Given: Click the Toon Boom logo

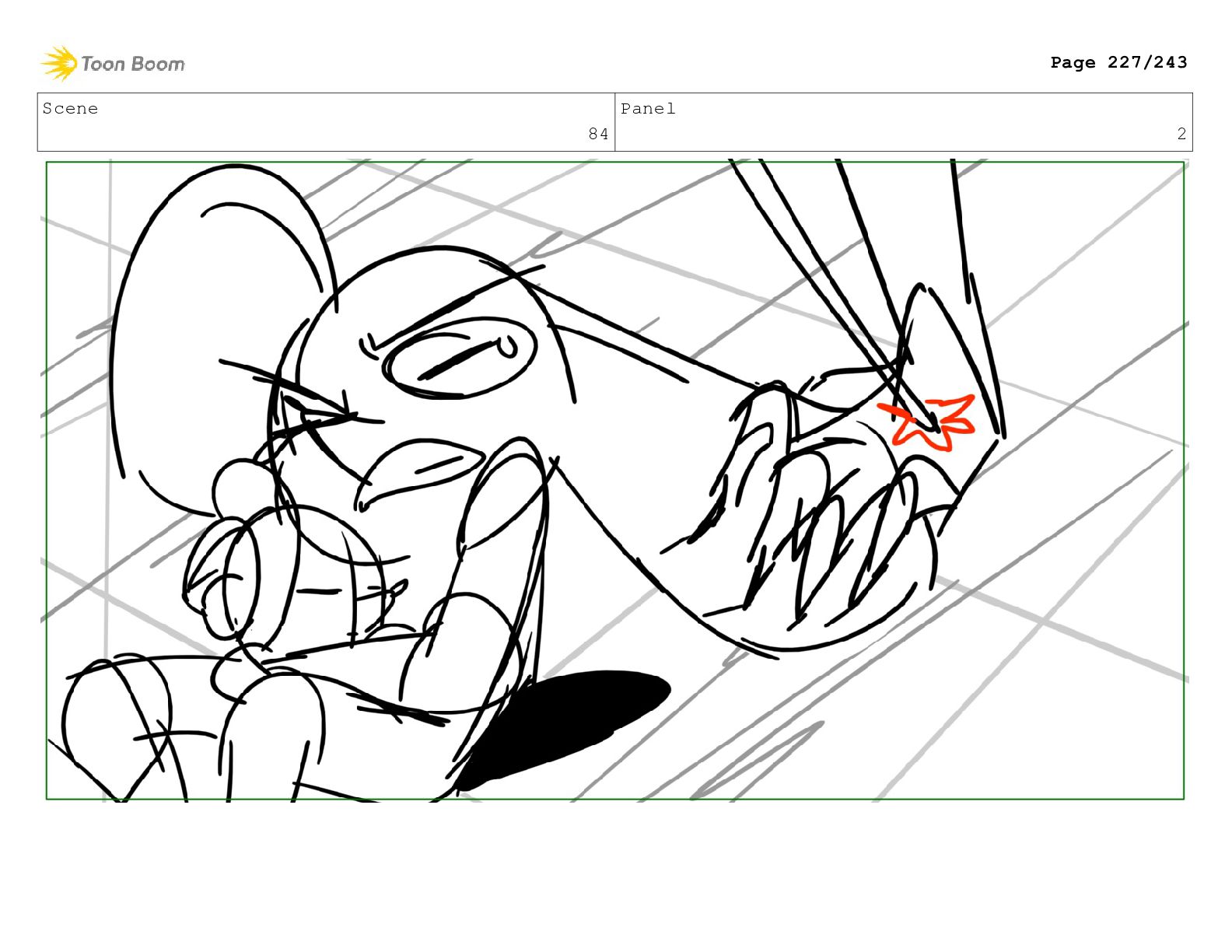Looking at the screenshot, I should click(113, 63).
